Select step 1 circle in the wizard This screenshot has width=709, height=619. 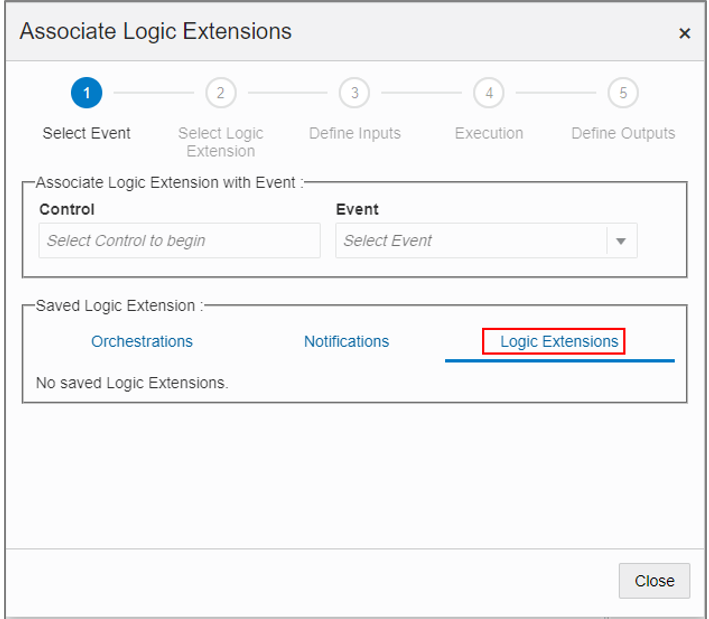point(86,93)
